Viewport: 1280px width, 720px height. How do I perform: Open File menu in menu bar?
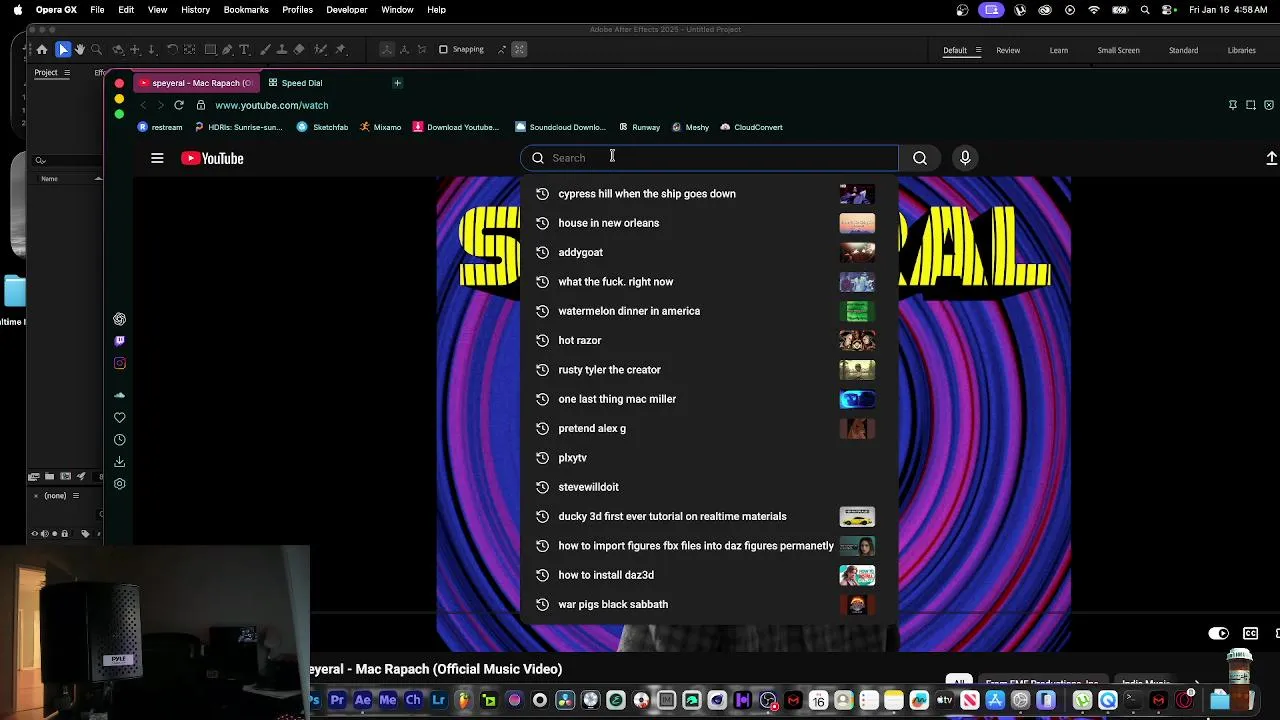tap(97, 10)
